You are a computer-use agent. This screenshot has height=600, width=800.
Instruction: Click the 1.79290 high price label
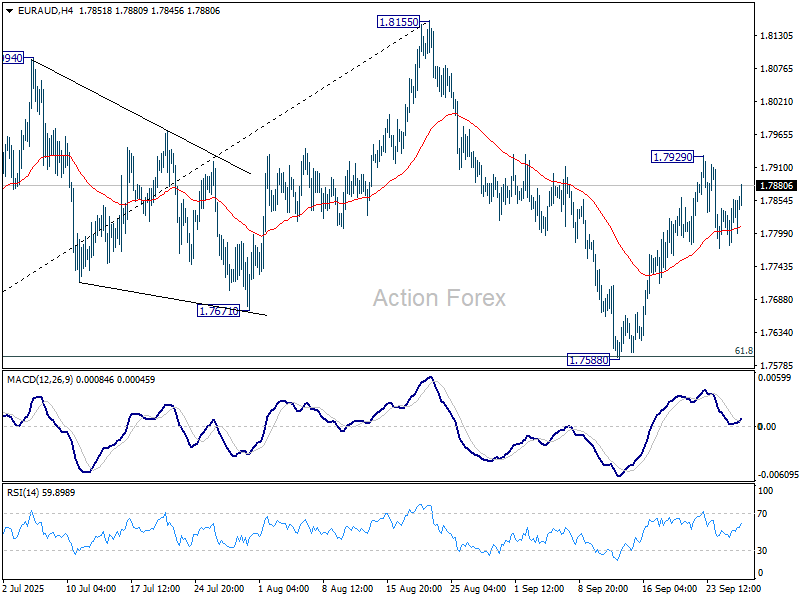click(x=673, y=157)
